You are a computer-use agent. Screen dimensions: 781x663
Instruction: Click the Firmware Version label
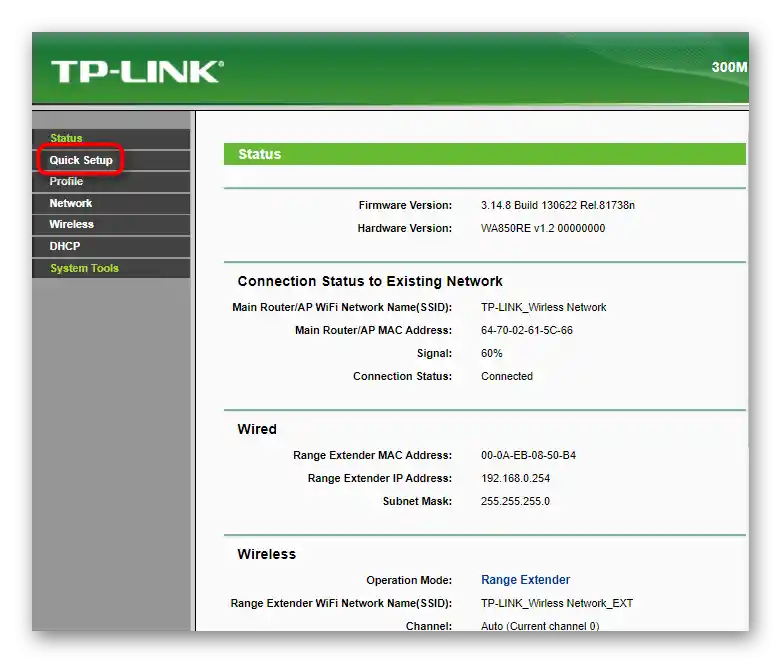[405, 205]
